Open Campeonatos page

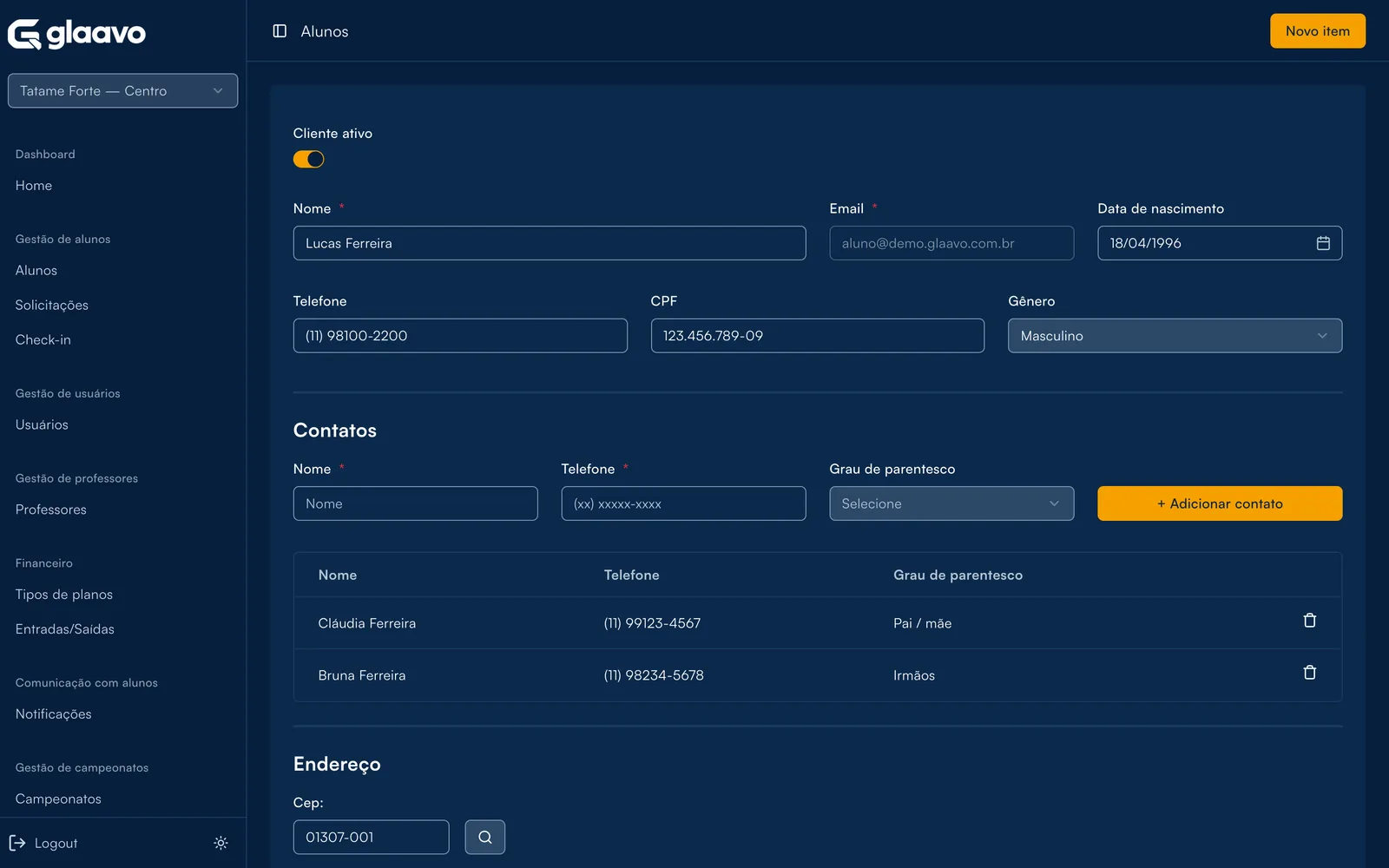(58, 799)
